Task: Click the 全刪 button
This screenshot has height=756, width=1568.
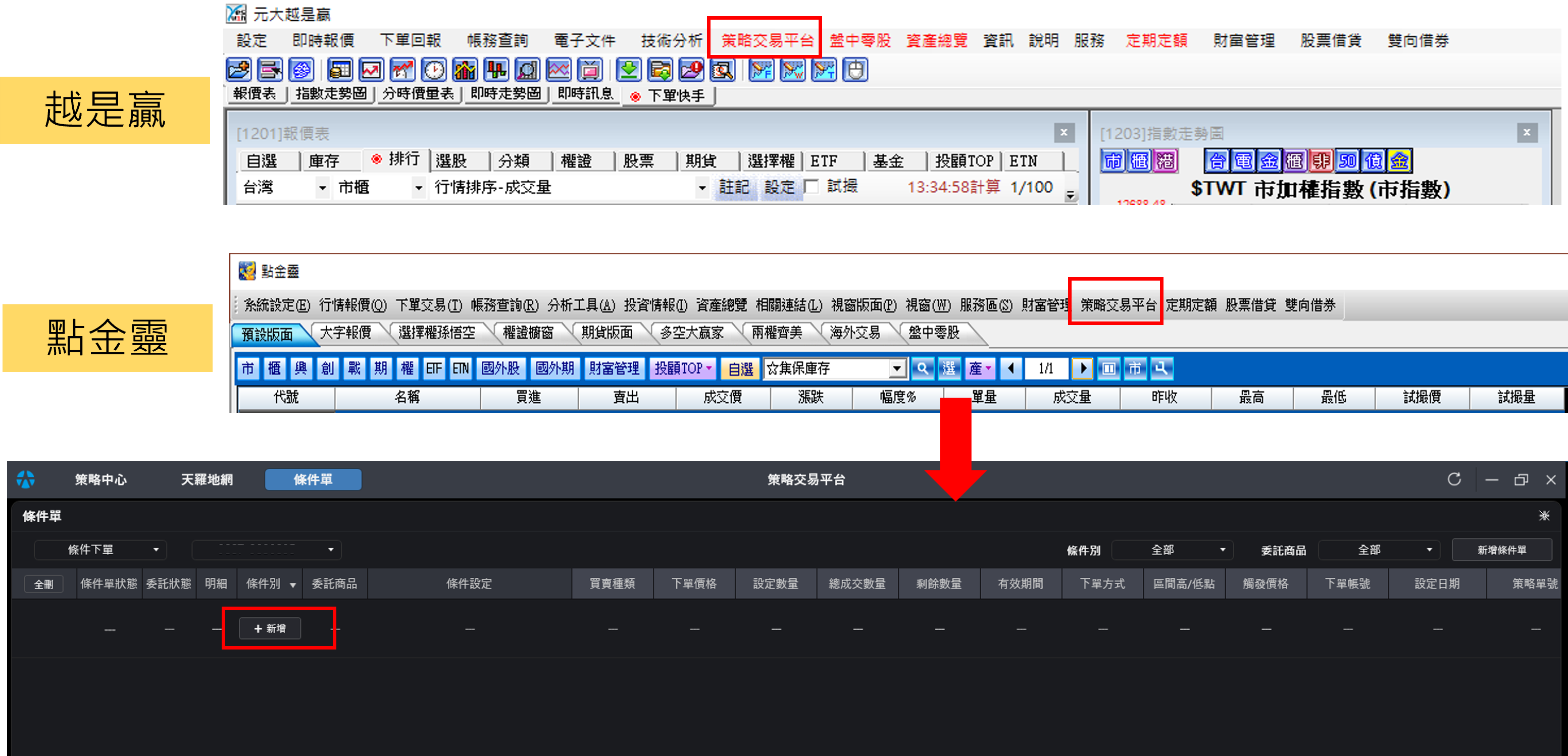Action: pos(43,584)
